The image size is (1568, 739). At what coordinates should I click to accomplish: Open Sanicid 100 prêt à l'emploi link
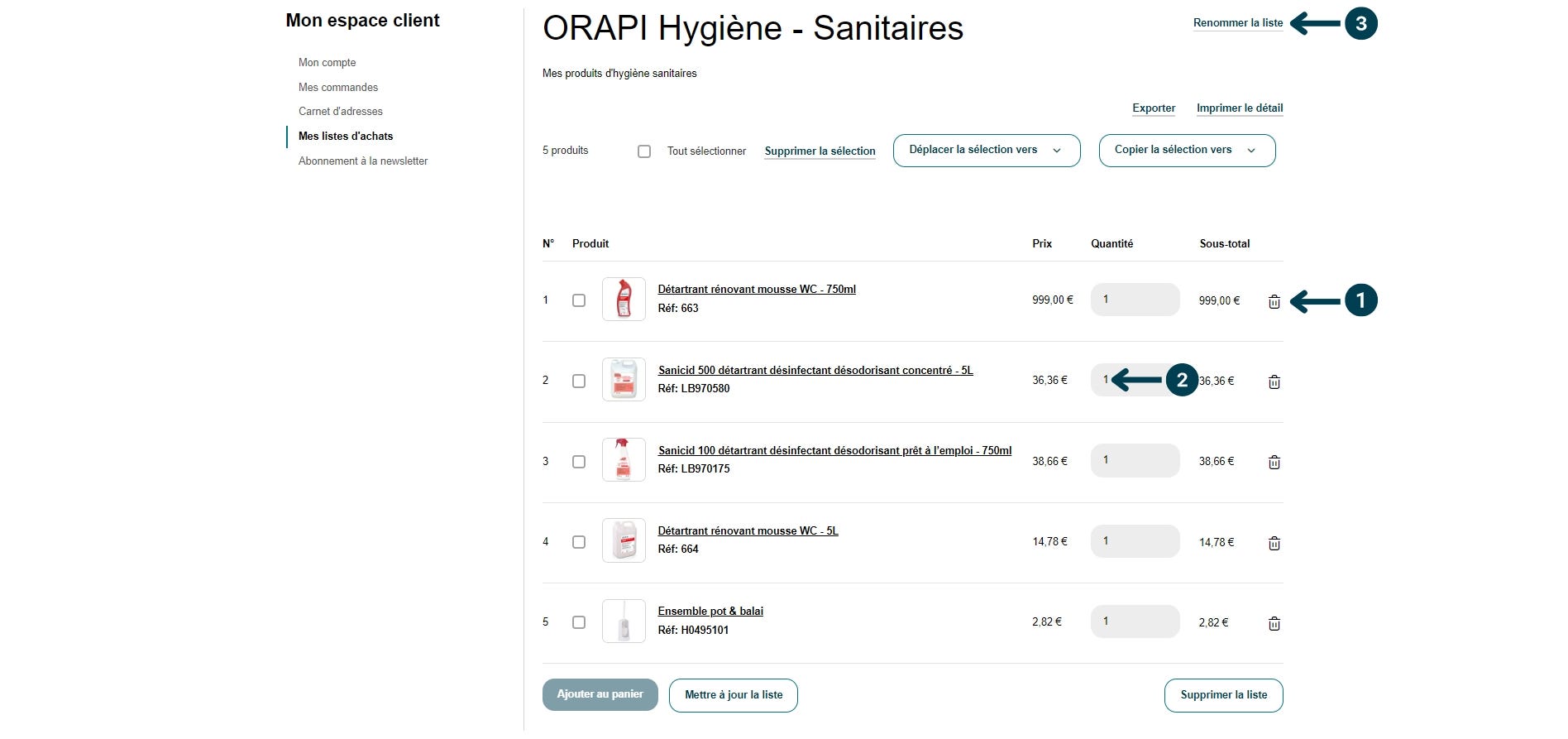pos(834,451)
